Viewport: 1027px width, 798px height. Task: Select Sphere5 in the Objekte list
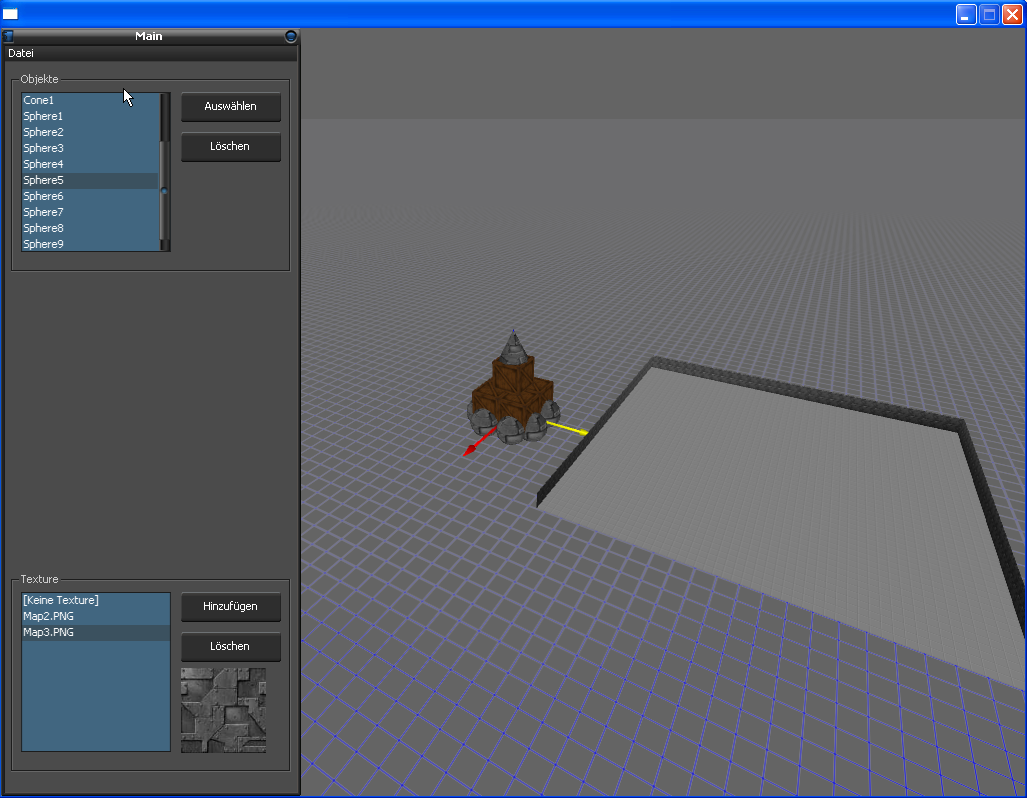[x=90, y=180]
